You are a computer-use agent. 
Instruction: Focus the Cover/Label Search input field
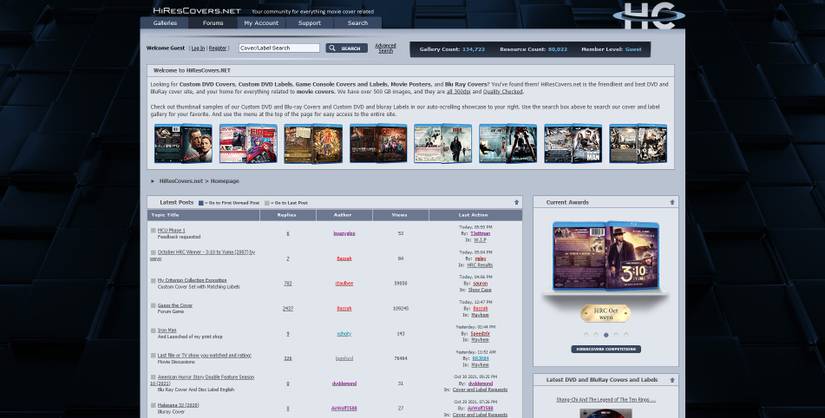click(279, 48)
